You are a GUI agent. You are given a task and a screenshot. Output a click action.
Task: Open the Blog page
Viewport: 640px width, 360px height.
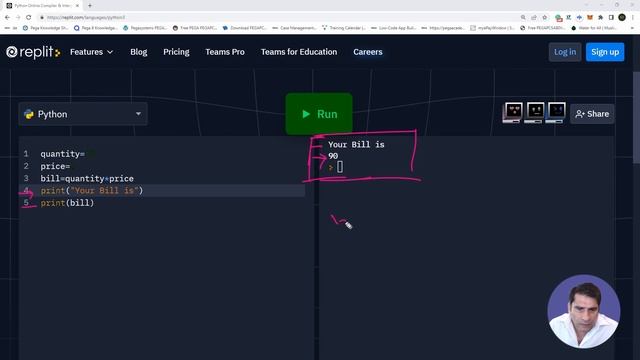pyautogui.click(x=139, y=52)
